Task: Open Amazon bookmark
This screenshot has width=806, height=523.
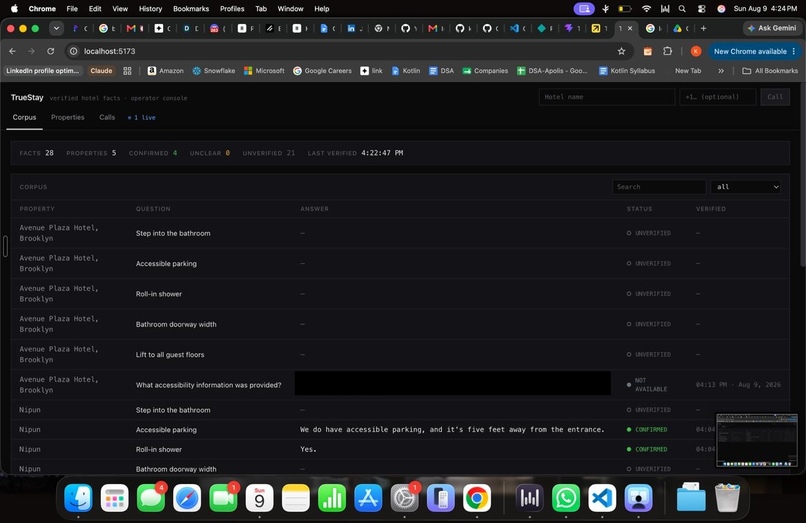Action: pos(166,71)
